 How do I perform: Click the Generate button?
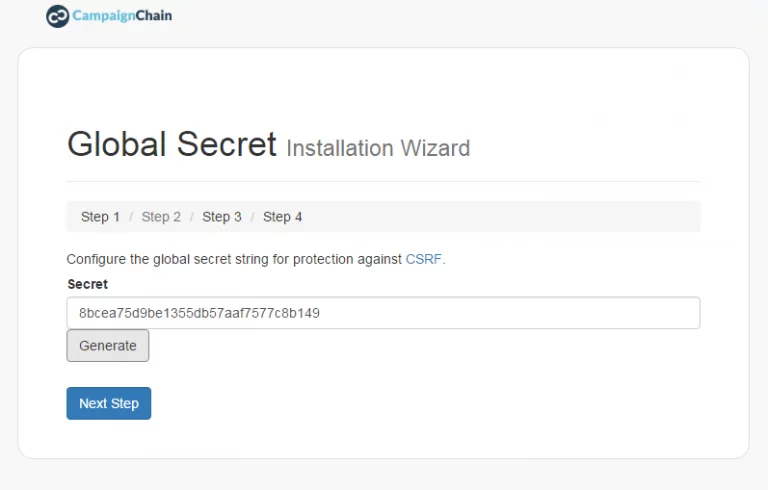pyautogui.click(x=108, y=345)
